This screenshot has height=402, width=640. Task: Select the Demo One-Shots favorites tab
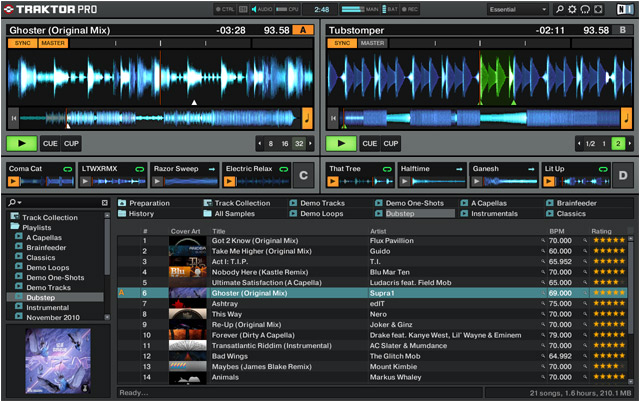[416, 203]
